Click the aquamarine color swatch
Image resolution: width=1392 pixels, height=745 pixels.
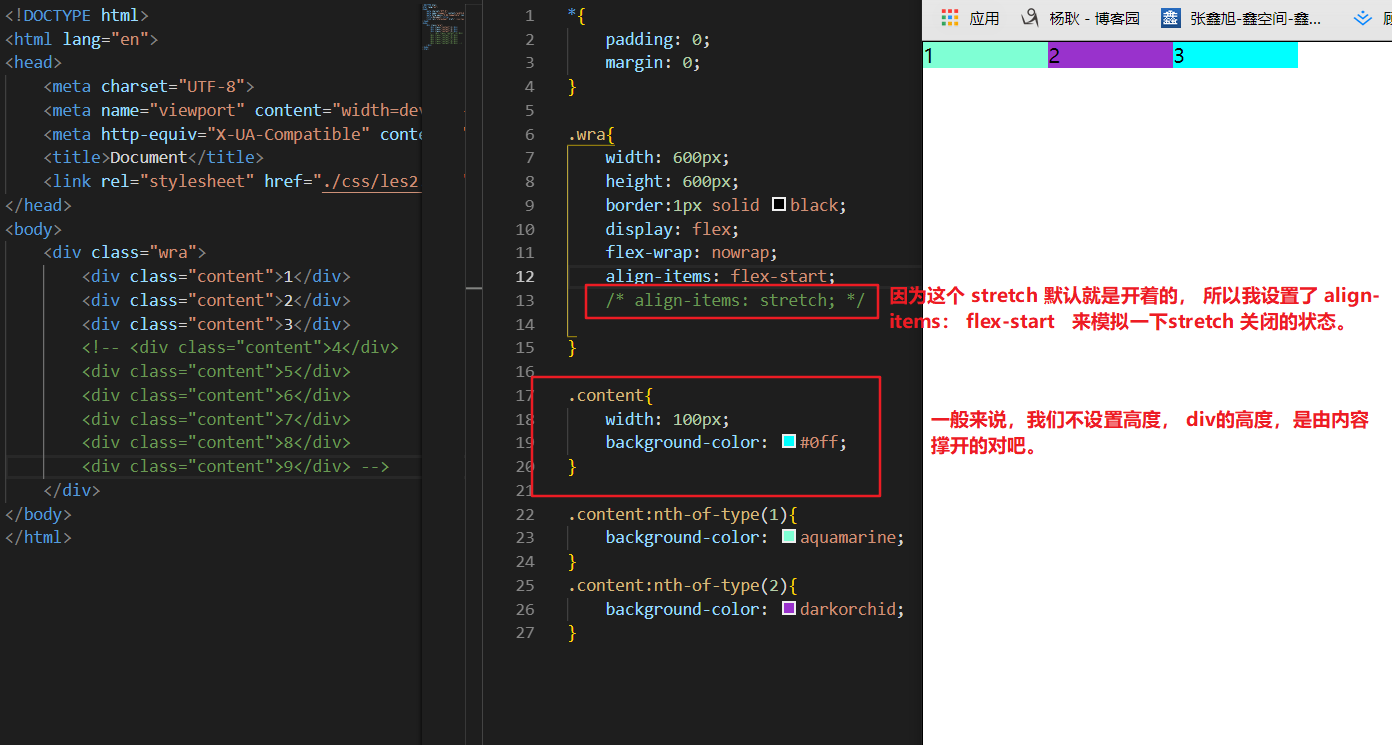(788, 537)
